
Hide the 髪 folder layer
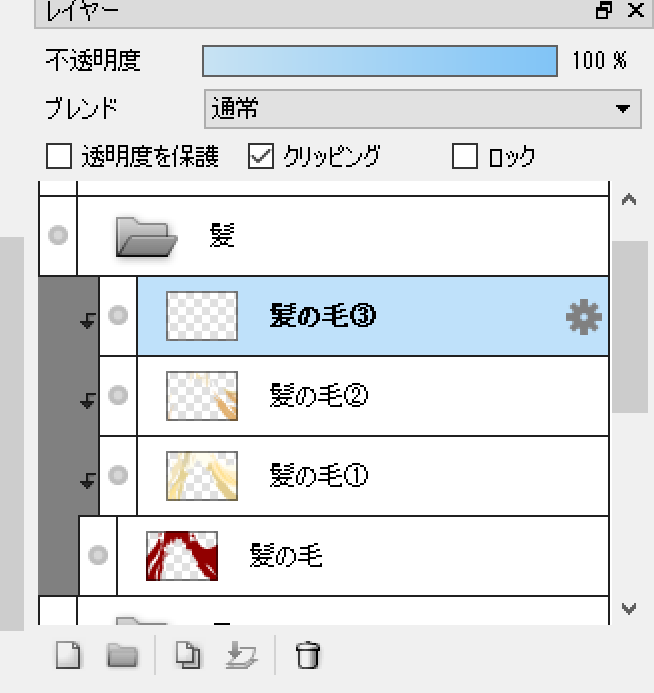58,235
